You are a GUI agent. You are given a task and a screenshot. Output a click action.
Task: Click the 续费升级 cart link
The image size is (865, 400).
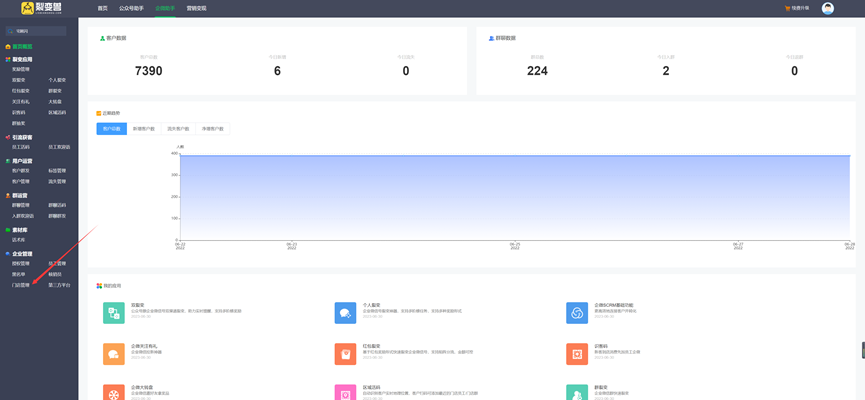click(x=797, y=8)
